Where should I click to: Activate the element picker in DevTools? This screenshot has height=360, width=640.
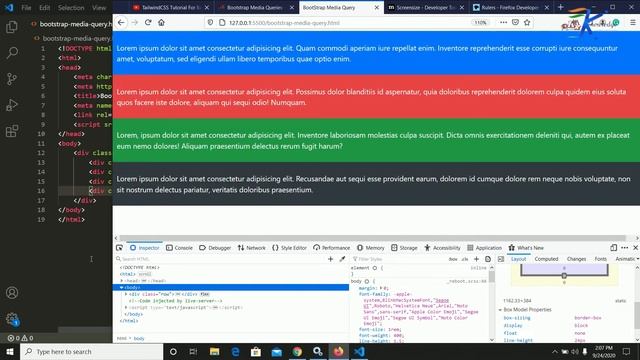point(119,248)
